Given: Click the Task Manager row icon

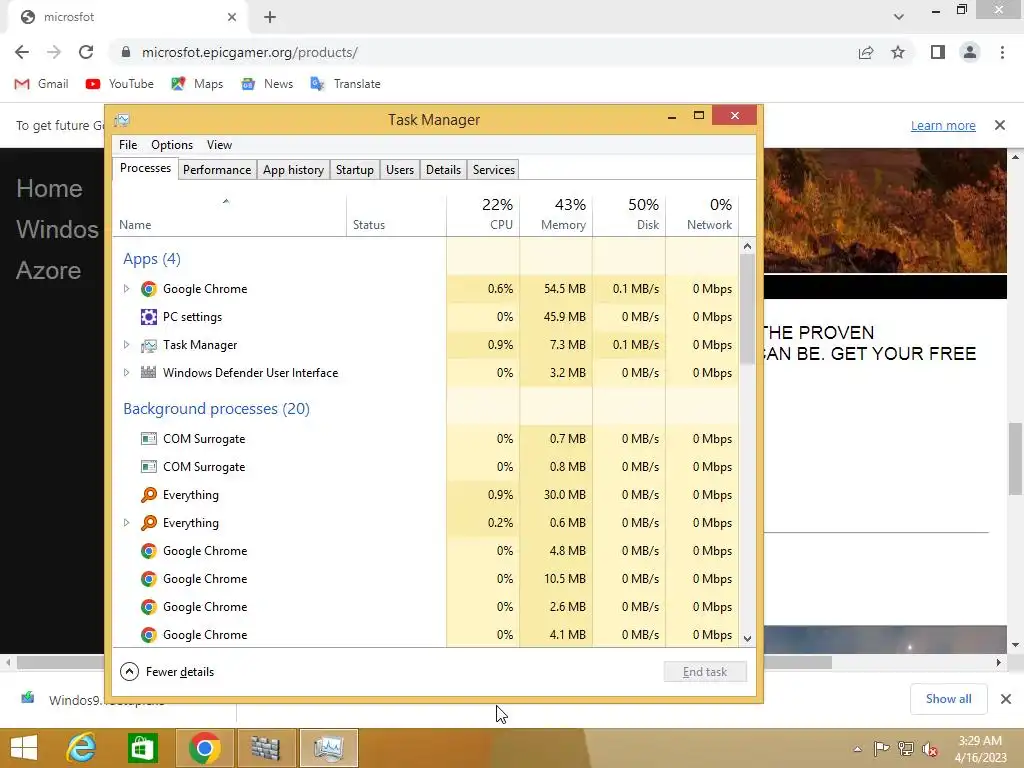Looking at the screenshot, I should tap(149, 345).
